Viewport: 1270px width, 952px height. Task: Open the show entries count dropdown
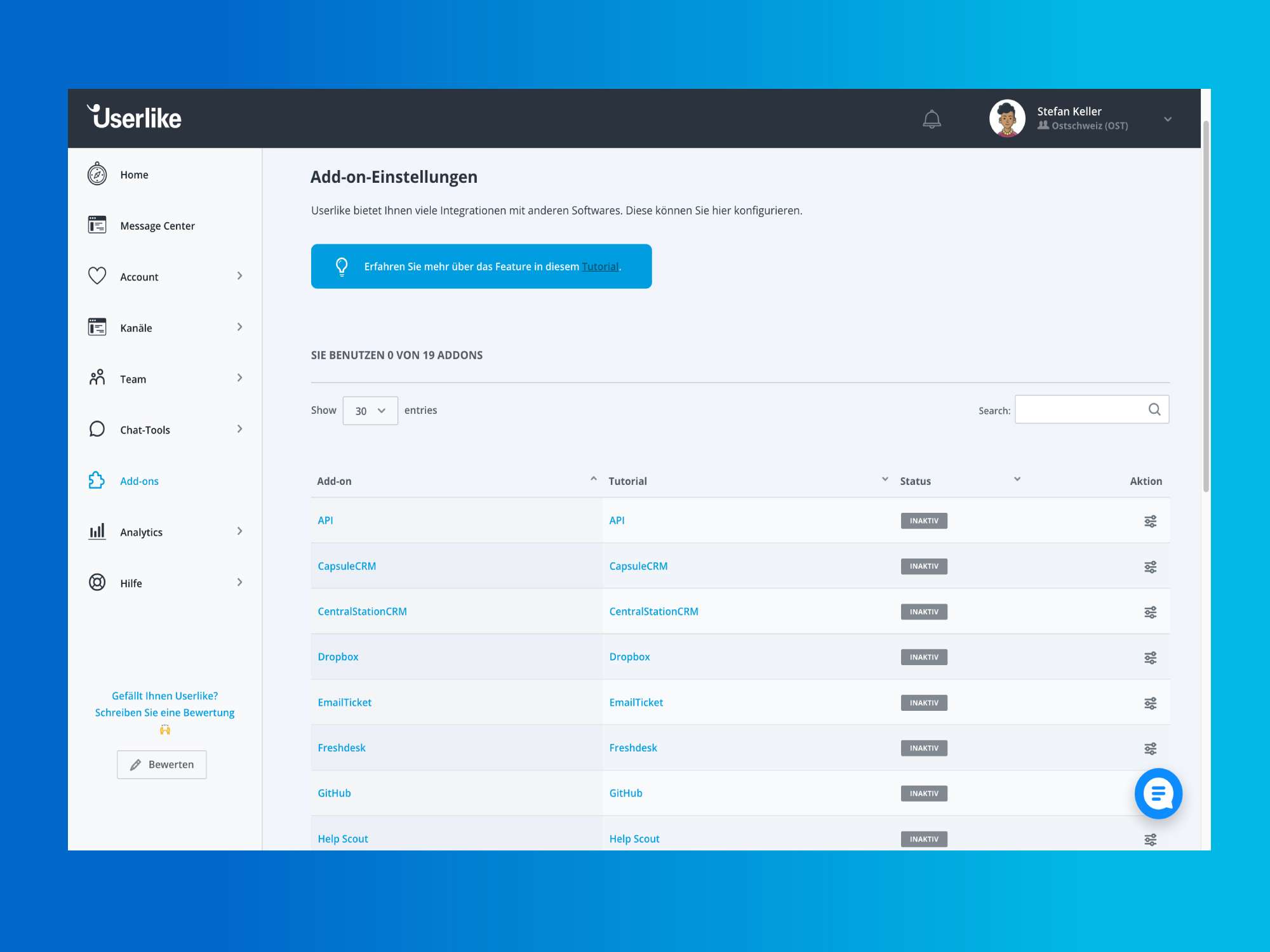(370, 411)
